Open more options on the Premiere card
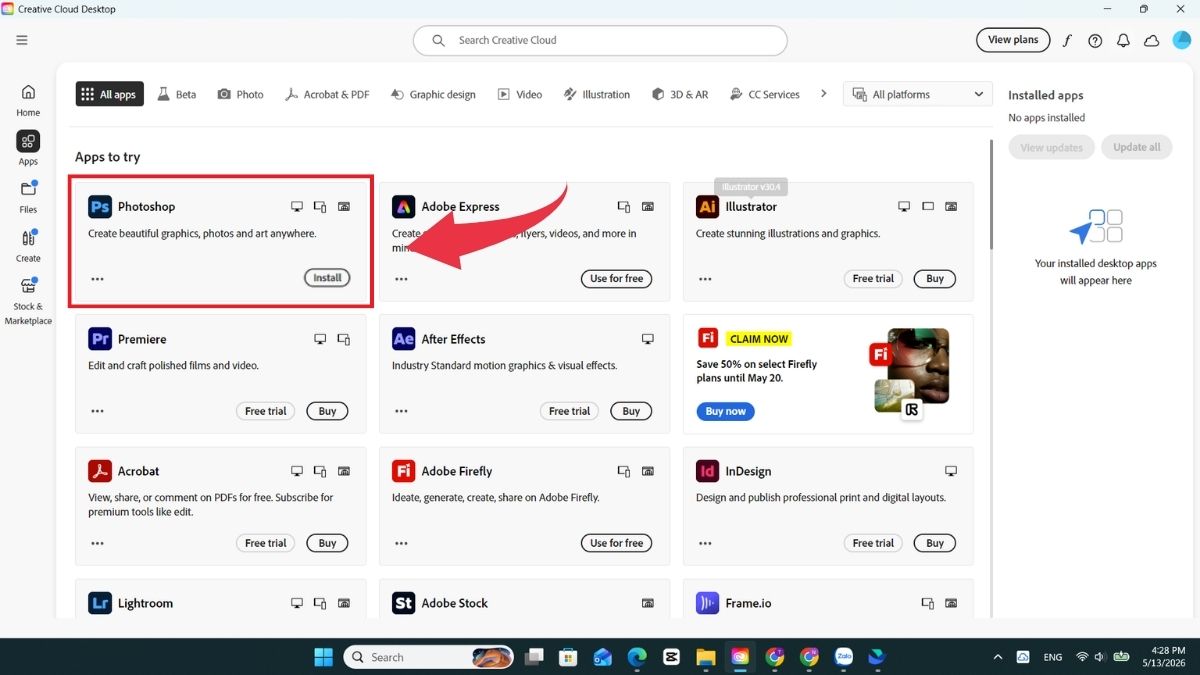This screenshot has width=1200, height=675. [97, 411]
